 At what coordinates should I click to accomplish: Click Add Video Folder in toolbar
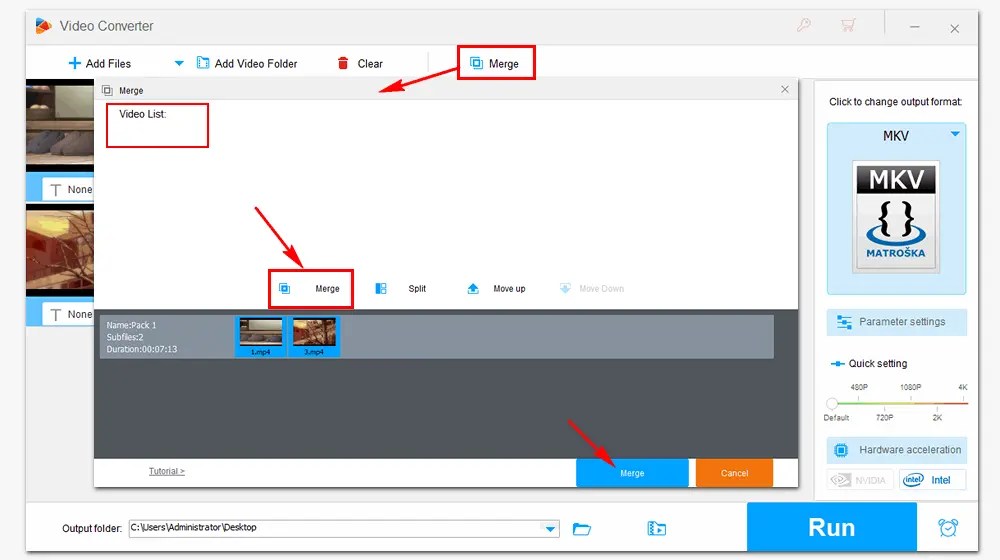coord(247,63)
